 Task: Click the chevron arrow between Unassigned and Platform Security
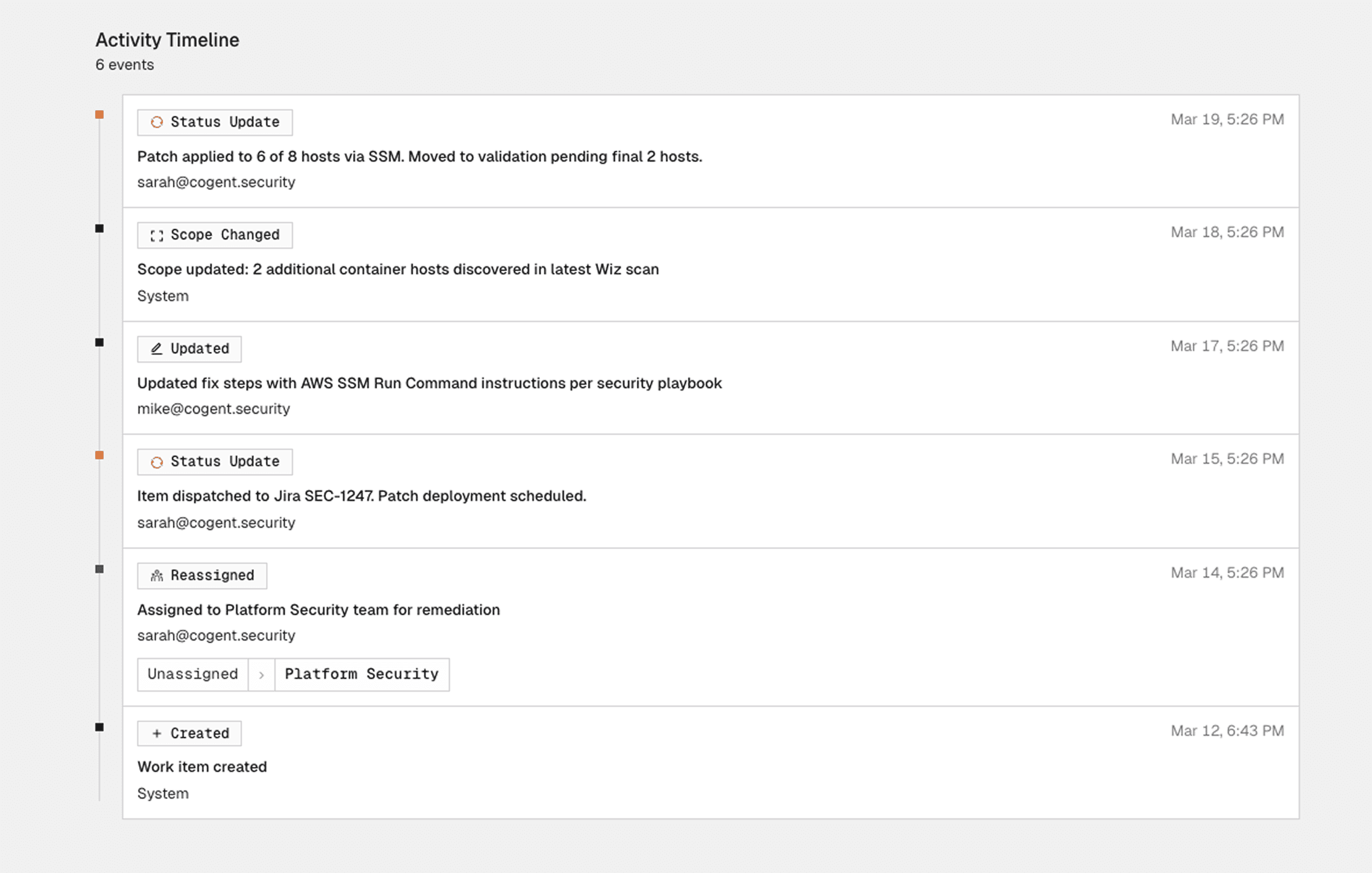click(x=262, y=675)
